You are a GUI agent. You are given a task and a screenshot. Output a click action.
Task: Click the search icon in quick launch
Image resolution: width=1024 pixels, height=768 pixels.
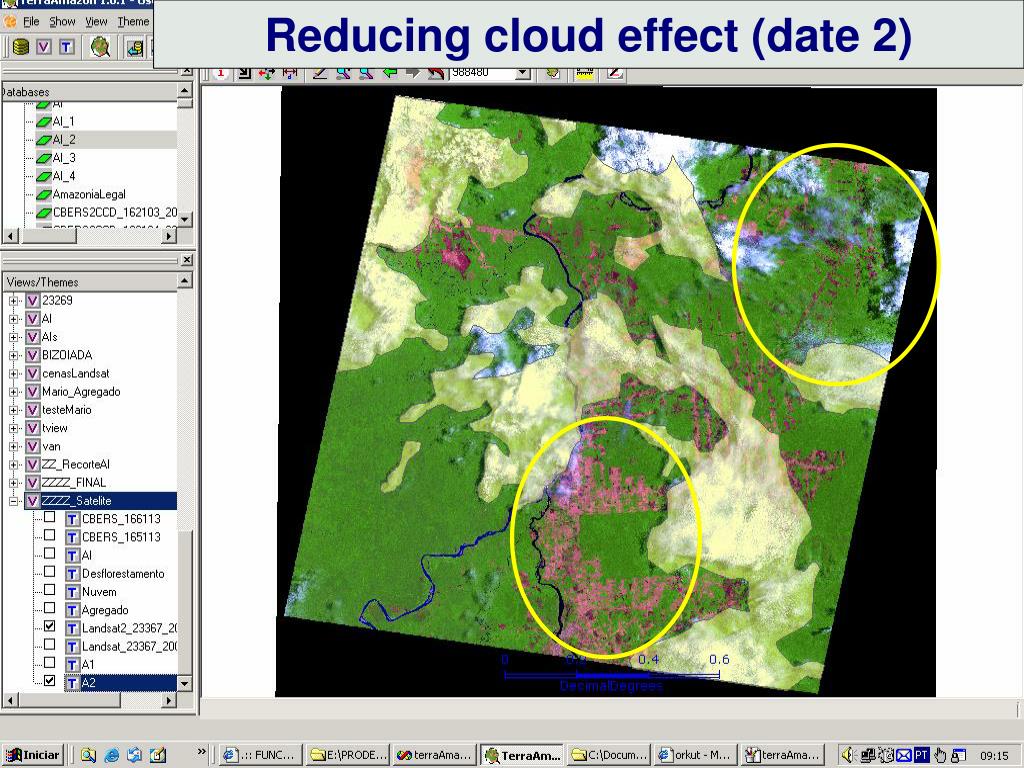[x=88, y=756]
